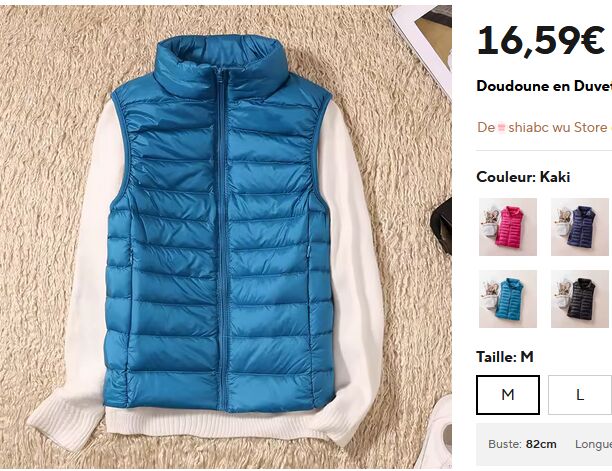Click the Buste 82cm measurement
This screenshot has width=612, height=471.
point(522,444)
